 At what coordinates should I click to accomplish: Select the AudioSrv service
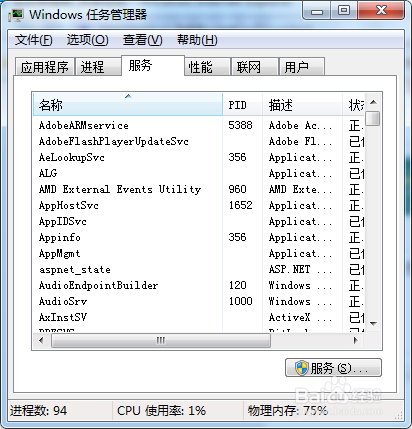(198, 301)
